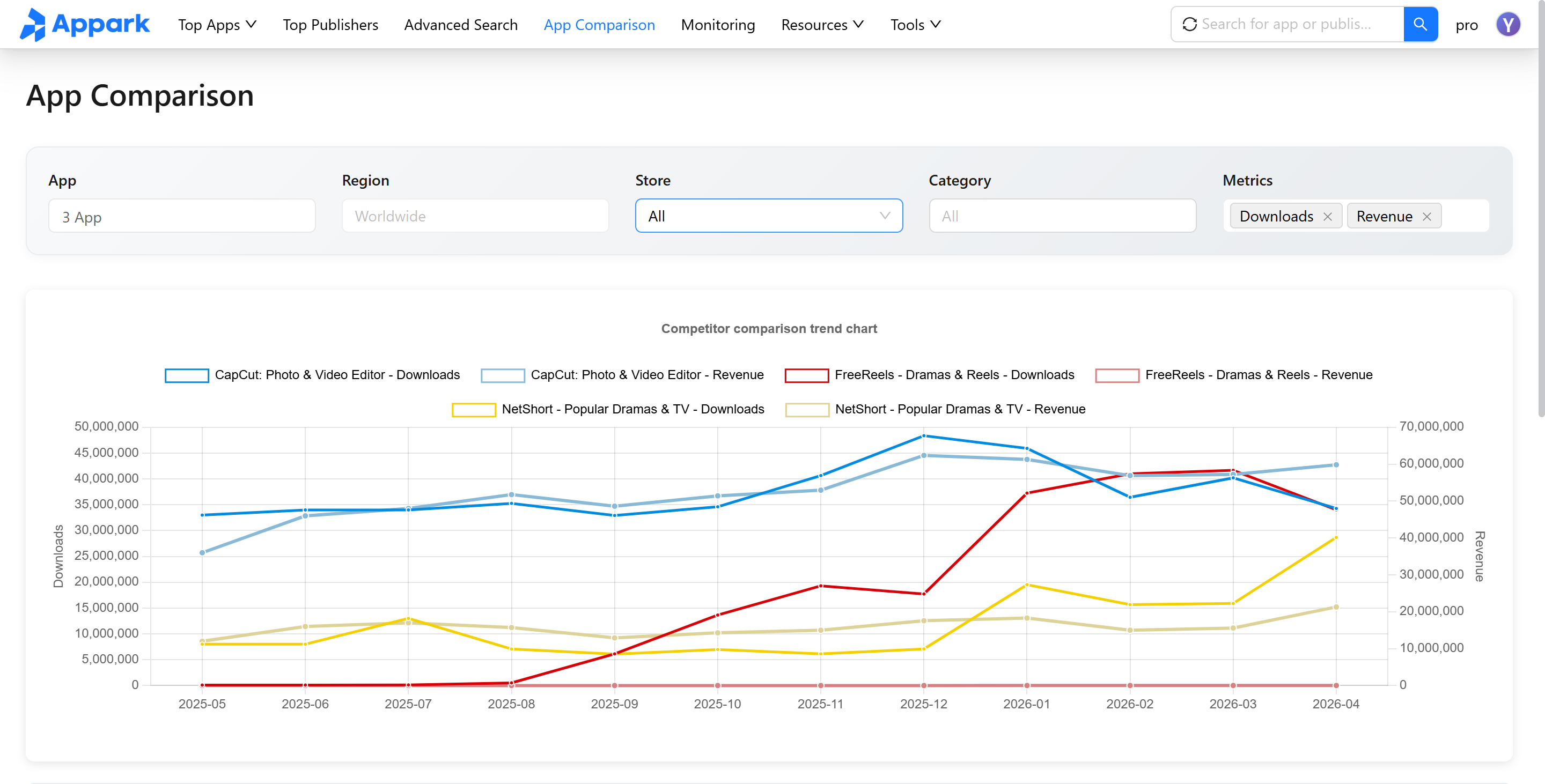
Task: Click the Downloads tag label
Action: [x=1276, y=217]
